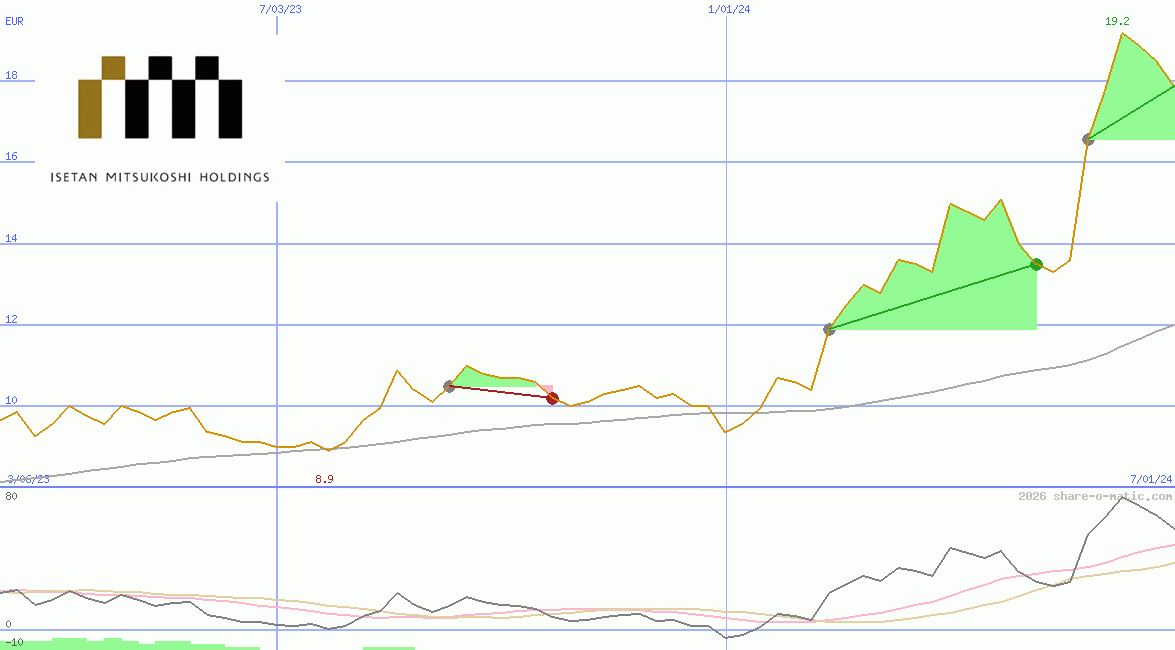1175x650 pixels.
Task: Select the red losing-trade exit marker
Action: click(x=552, y=398)
